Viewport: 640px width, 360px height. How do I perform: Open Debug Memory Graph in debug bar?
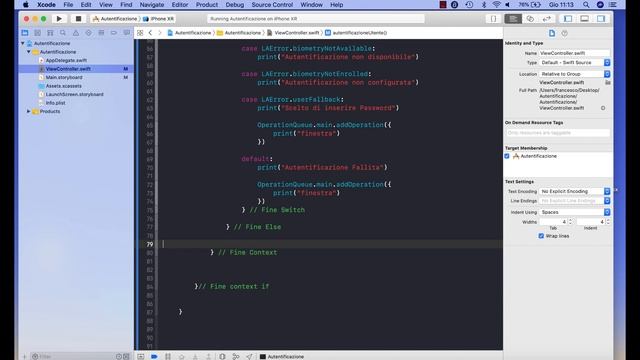pyautogui.click(x=236, y=356)
